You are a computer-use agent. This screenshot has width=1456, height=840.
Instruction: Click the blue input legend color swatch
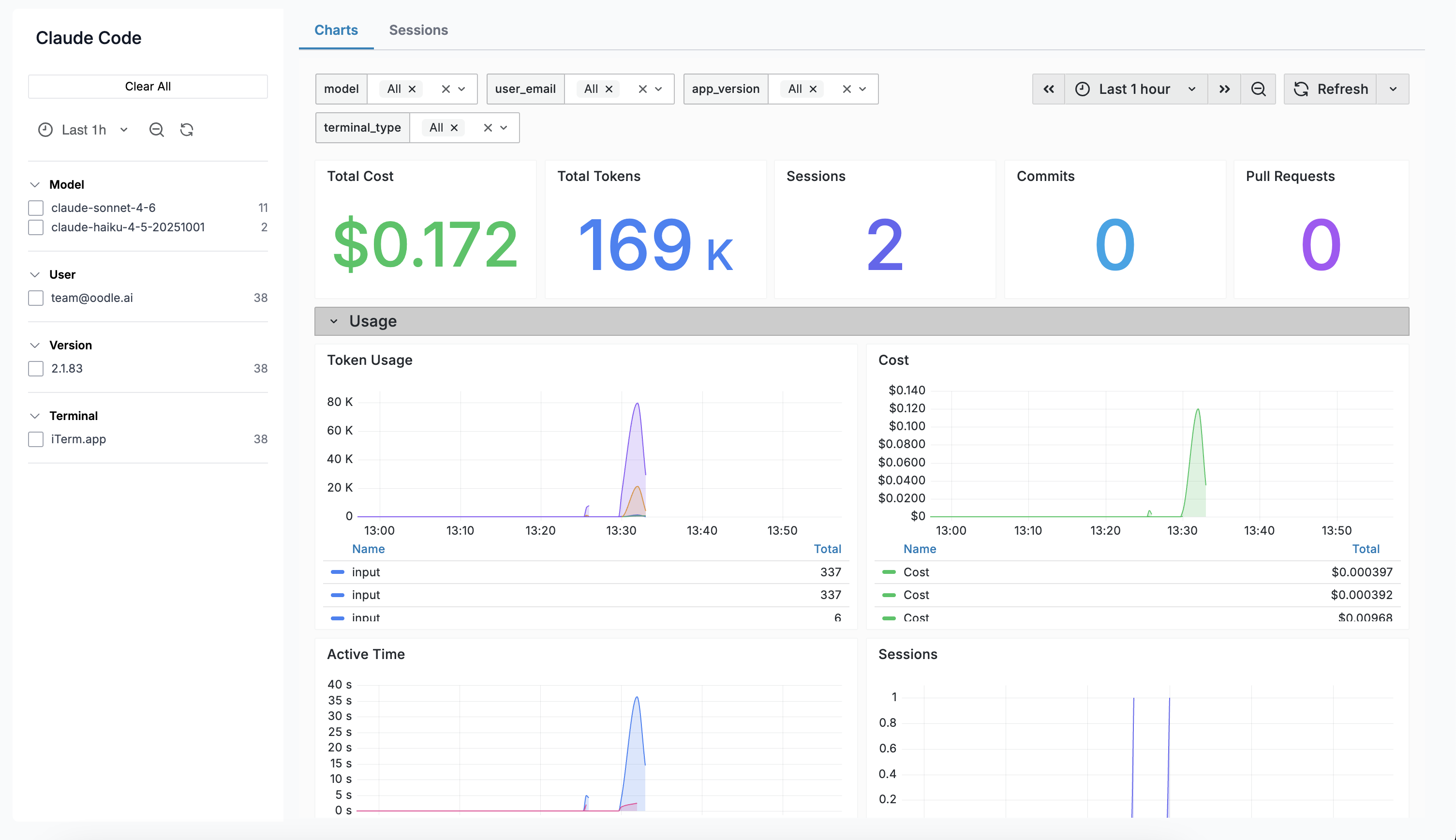337,572
